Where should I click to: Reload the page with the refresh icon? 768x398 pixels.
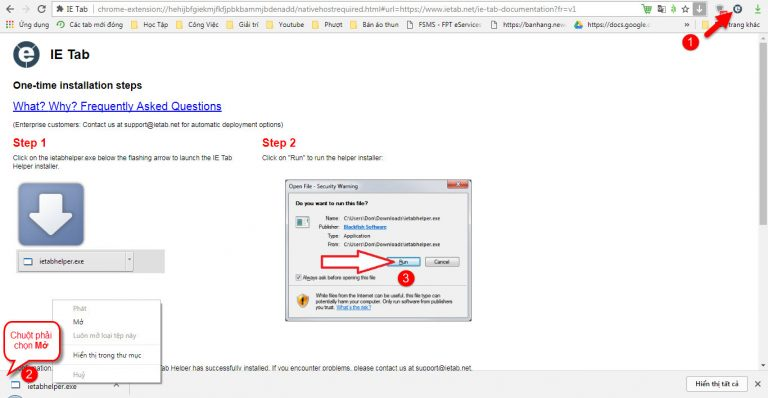click(x=42, y=9)
